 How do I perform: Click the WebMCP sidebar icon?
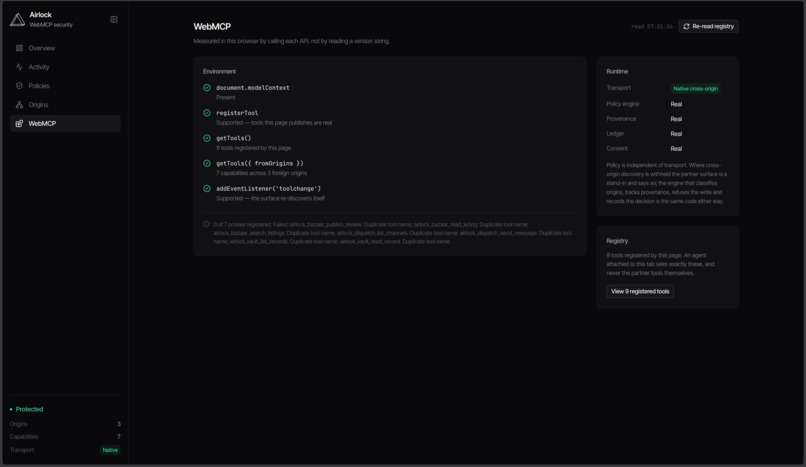(x=19, y=123)
